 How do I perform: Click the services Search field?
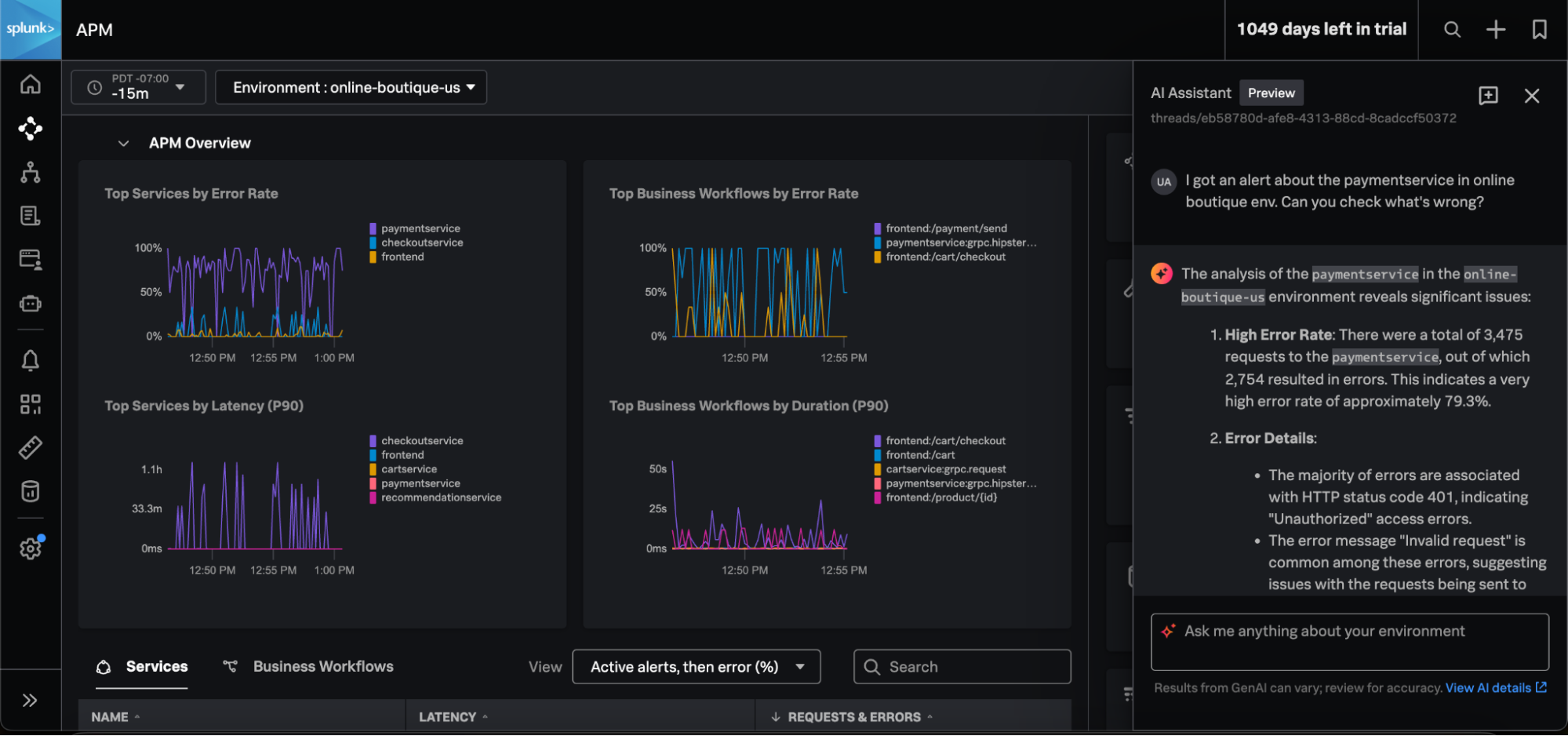pos(962,667)
